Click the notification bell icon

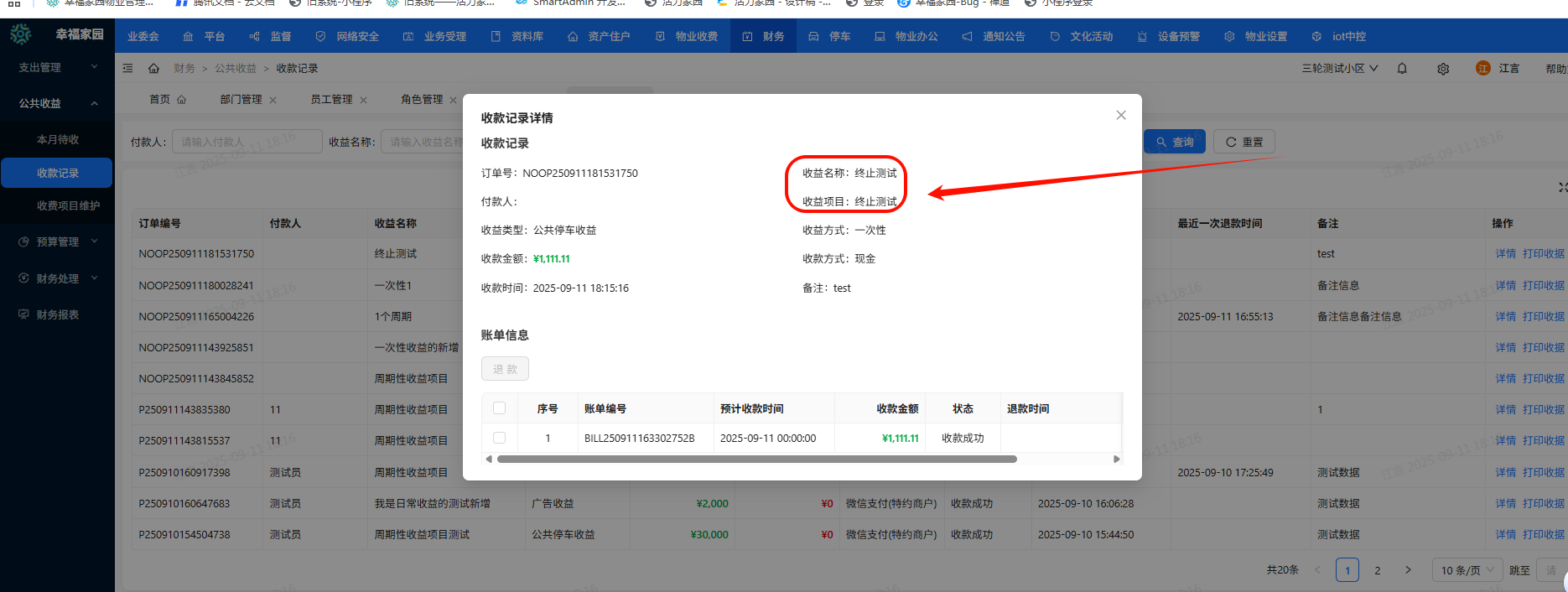[x=1402, y=69]
